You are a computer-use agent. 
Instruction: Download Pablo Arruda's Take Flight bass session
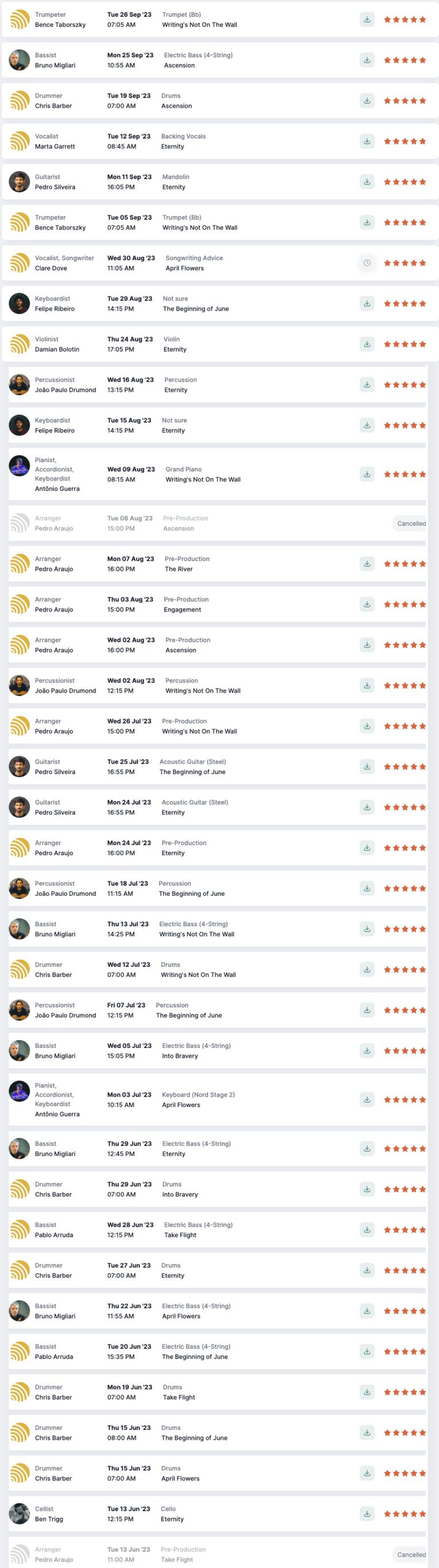(366, 1229)
